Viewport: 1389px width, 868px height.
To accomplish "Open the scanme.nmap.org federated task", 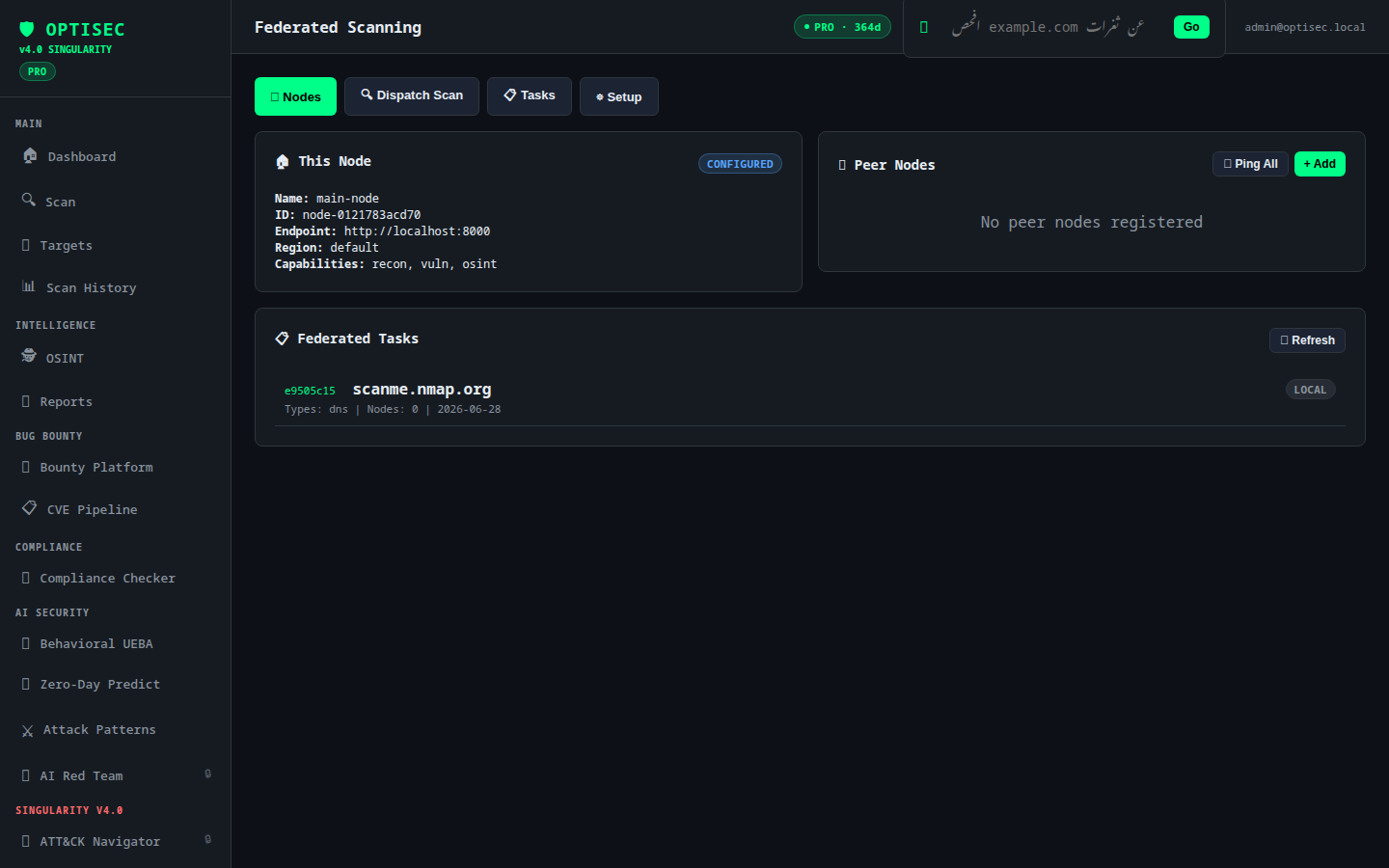I will pos(422,390).
